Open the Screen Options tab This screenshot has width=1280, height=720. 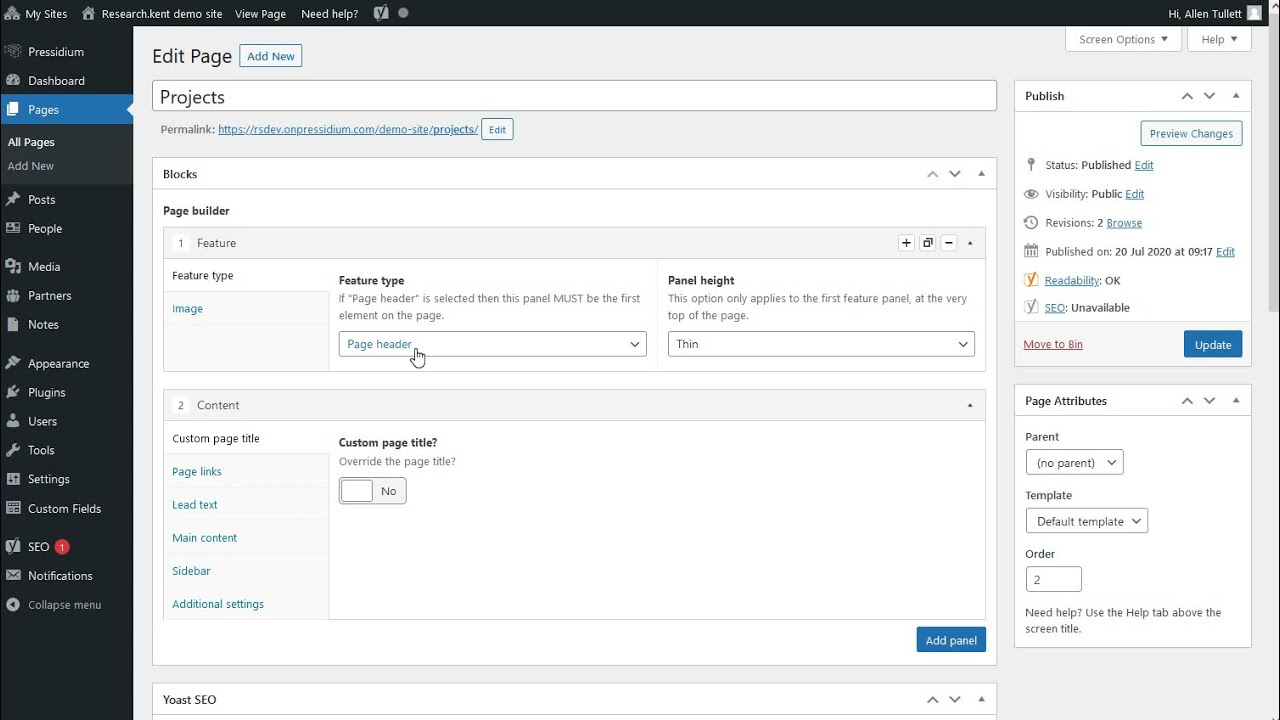[x=1123, y=39]
